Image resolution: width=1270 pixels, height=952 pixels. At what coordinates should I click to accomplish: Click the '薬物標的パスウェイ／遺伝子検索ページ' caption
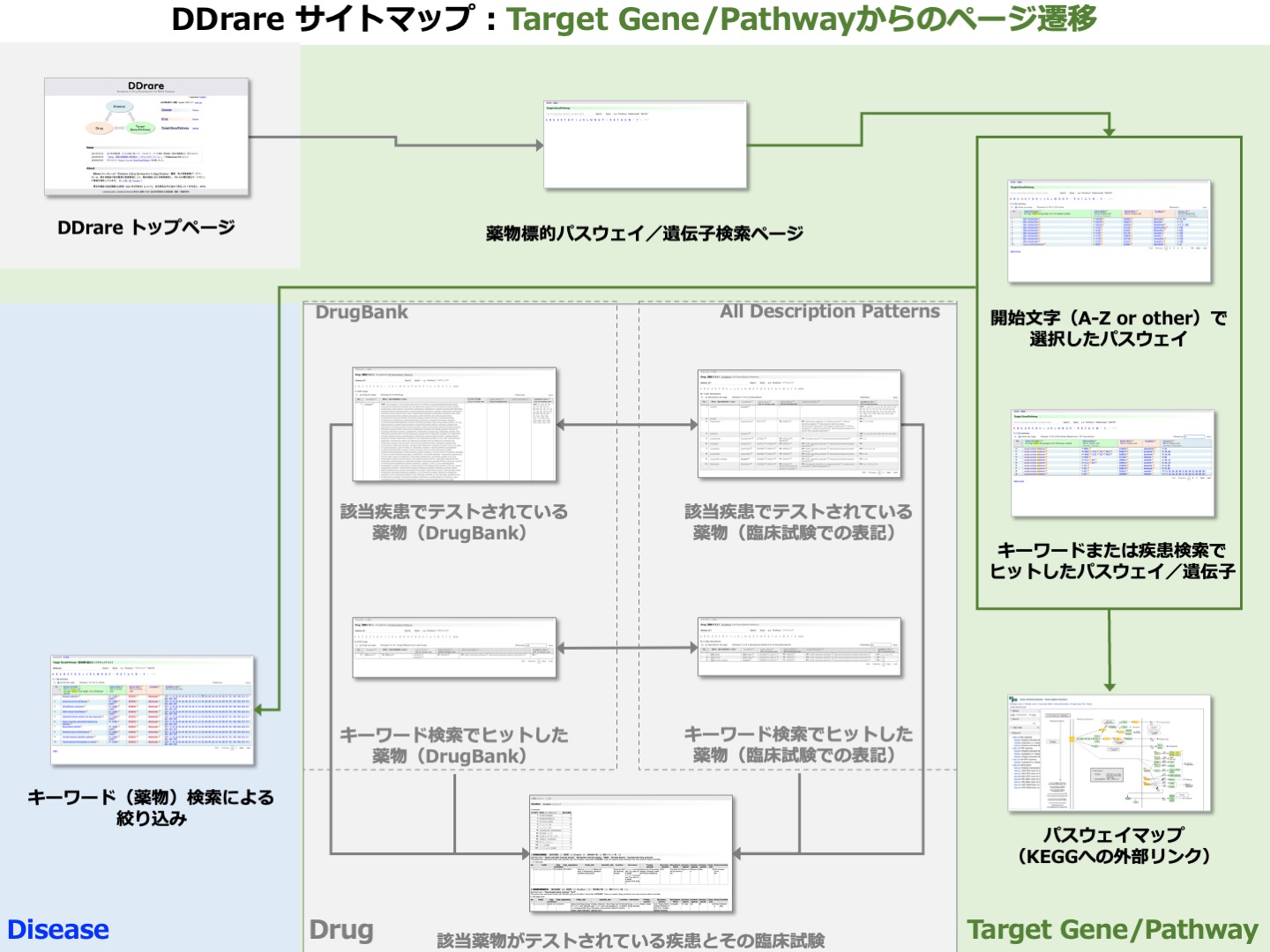pyautogui.click(x=645, y=234)
